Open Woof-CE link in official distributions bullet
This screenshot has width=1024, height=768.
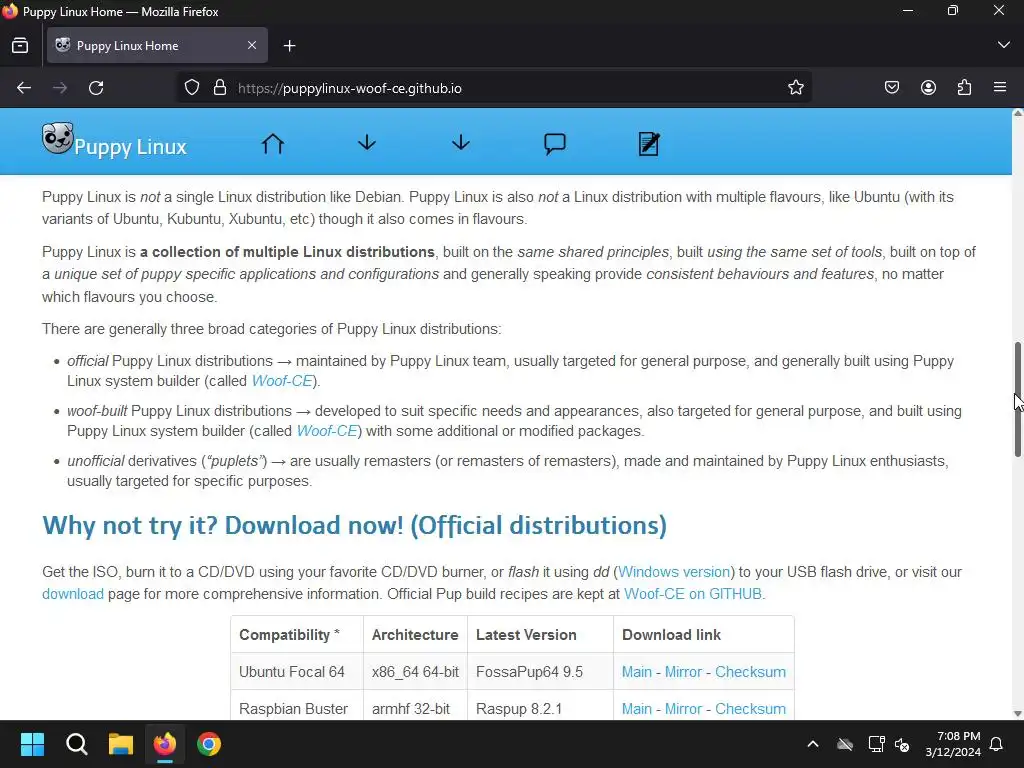click(281, 381)
